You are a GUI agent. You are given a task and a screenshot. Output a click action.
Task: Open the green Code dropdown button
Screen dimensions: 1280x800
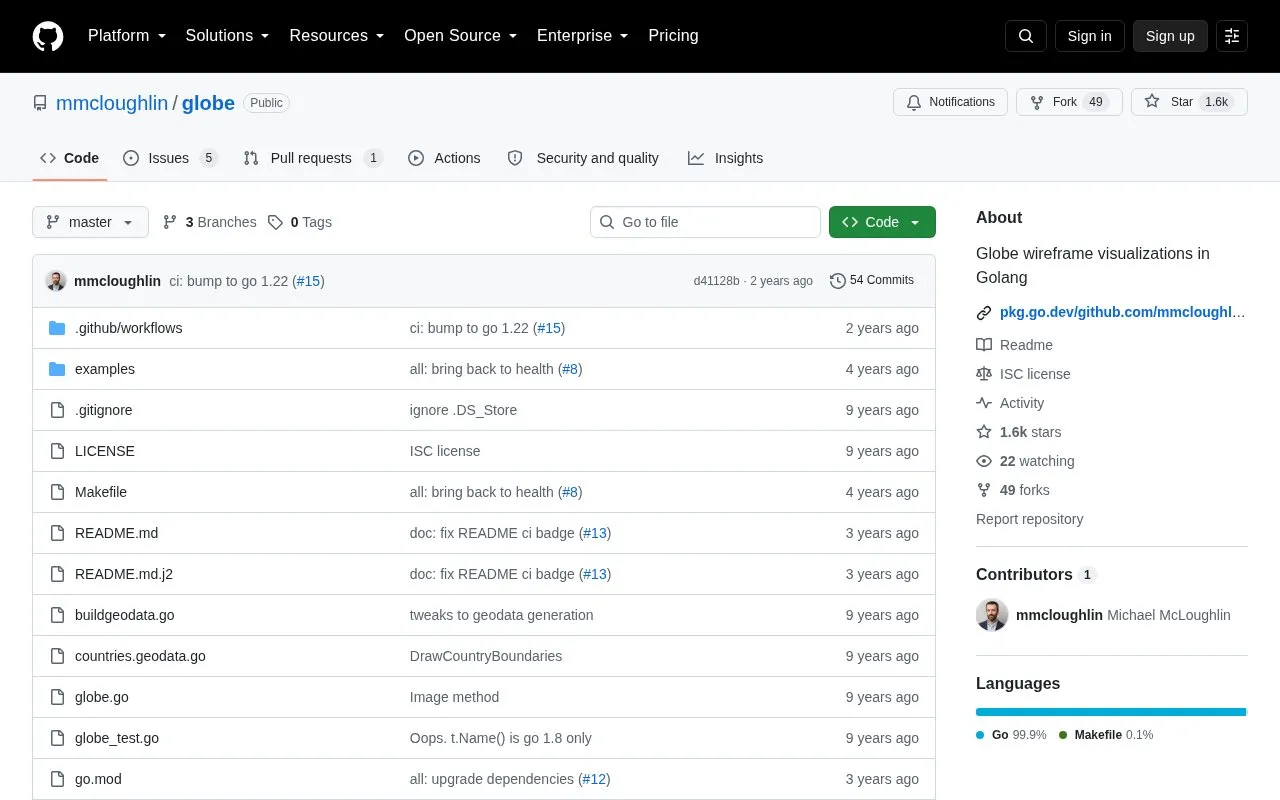pos(882,222)
